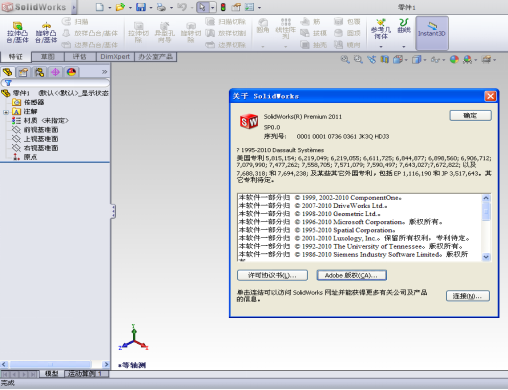The image size is (508, 390).
Task: Click the 连接(N)... button
Action: (468, 296)
